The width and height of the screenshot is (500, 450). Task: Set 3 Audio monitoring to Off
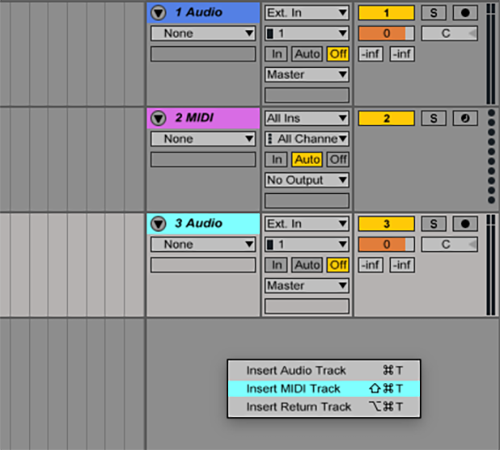(338, 265)
